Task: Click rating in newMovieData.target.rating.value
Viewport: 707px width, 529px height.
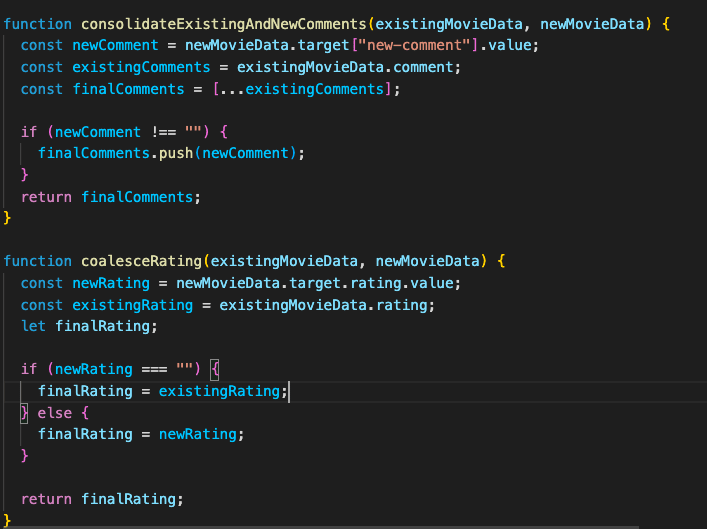Action: 376,283
